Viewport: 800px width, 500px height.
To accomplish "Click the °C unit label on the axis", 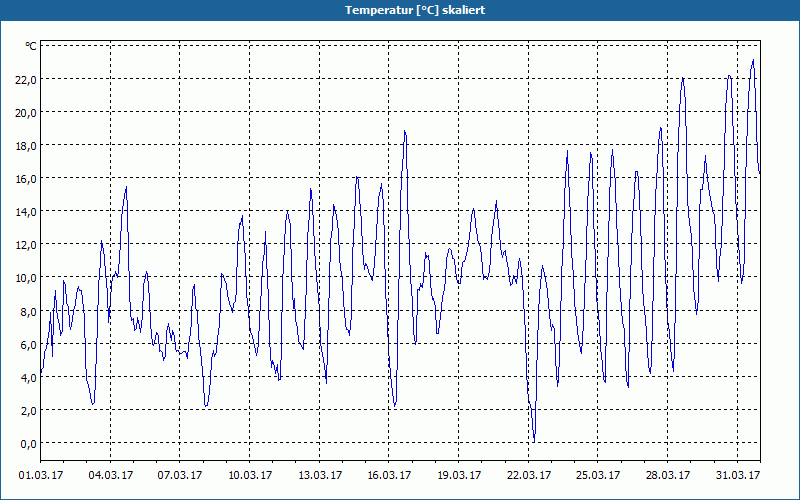I will click(31, 46).
